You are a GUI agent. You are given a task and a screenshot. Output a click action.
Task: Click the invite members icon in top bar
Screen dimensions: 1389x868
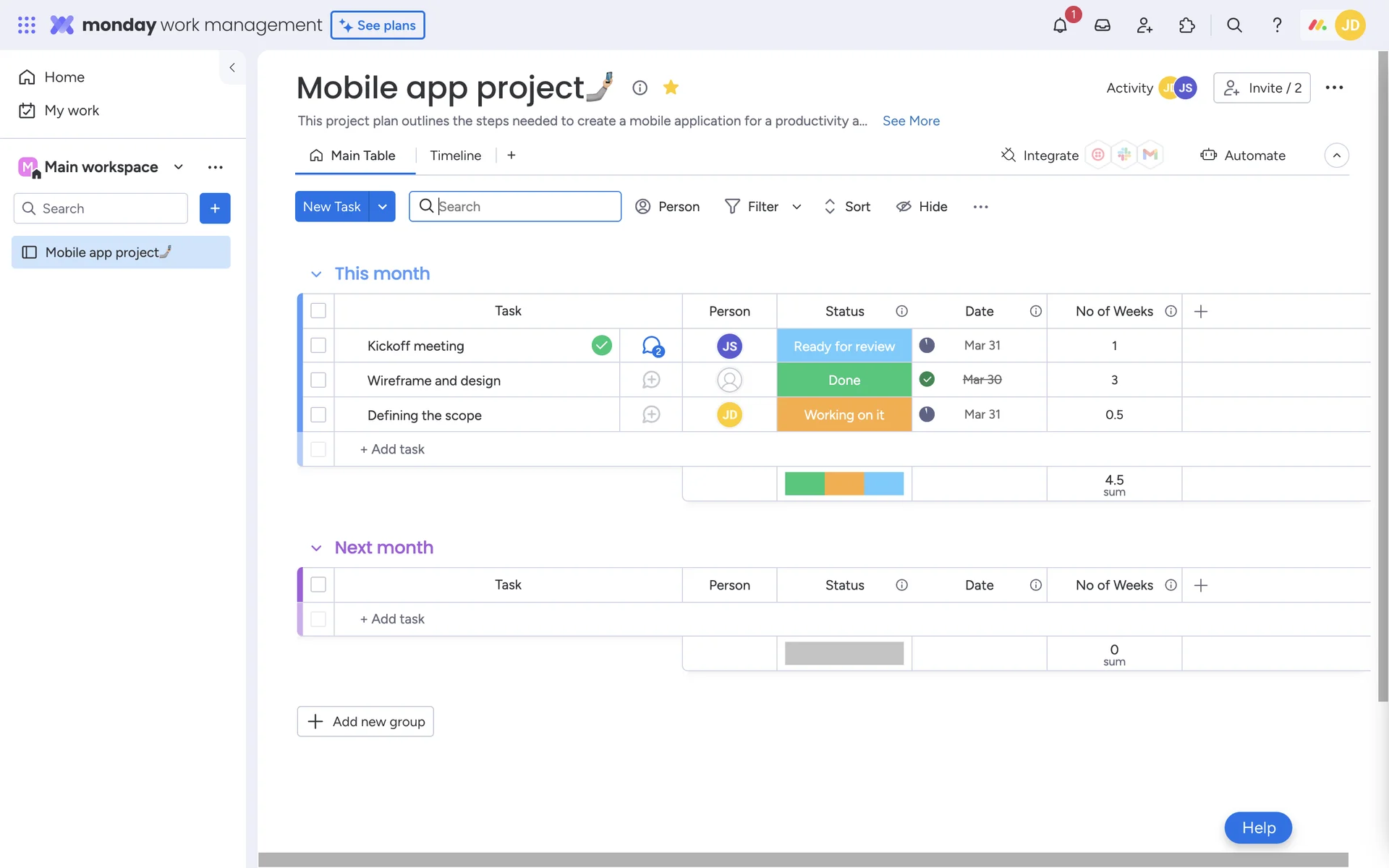click(1144, 25)
